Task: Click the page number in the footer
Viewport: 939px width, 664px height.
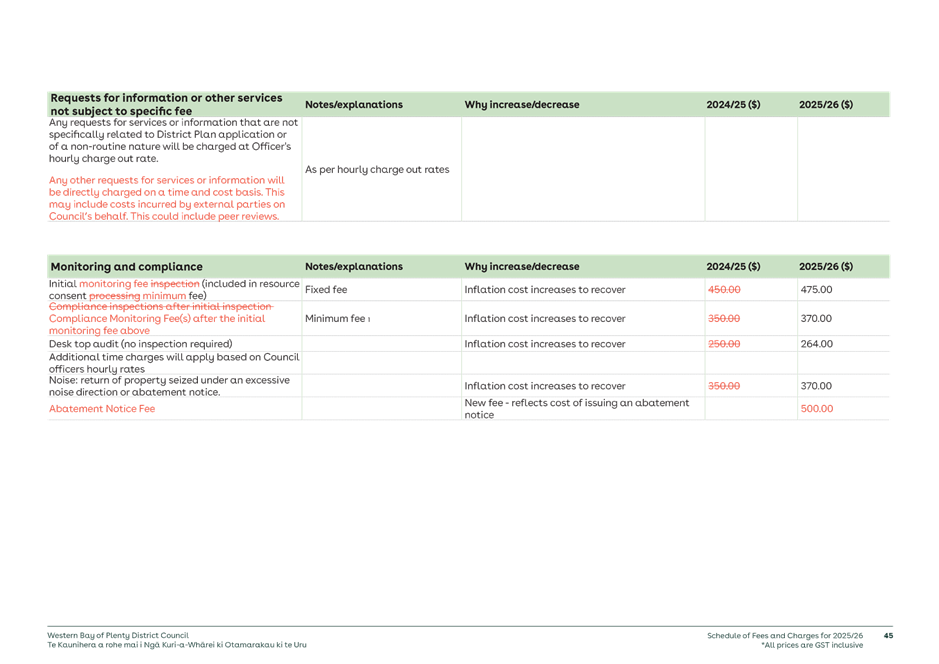Action: click(887, 636)
